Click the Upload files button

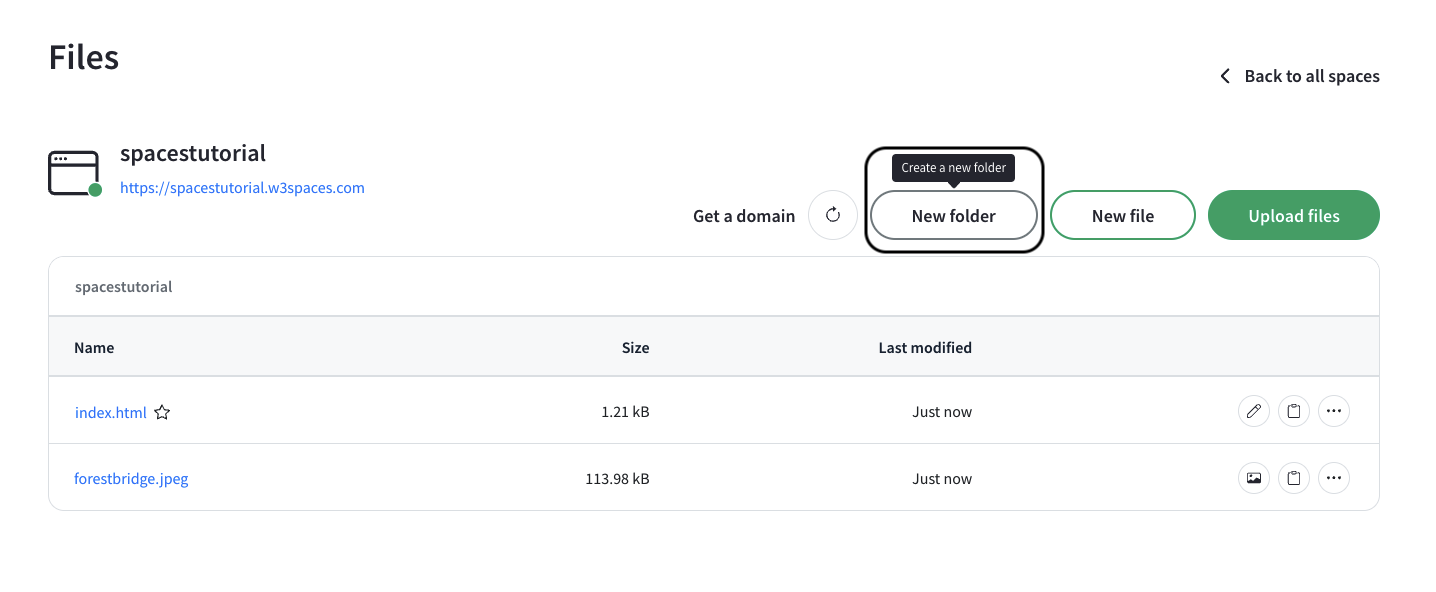click(x=1294, y=215)
